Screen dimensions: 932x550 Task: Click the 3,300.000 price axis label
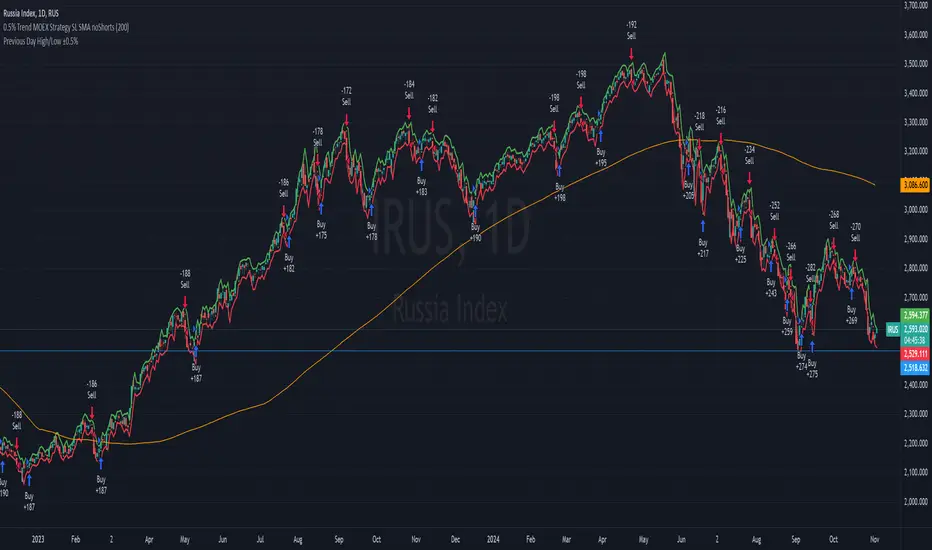(x=916, y=122)
